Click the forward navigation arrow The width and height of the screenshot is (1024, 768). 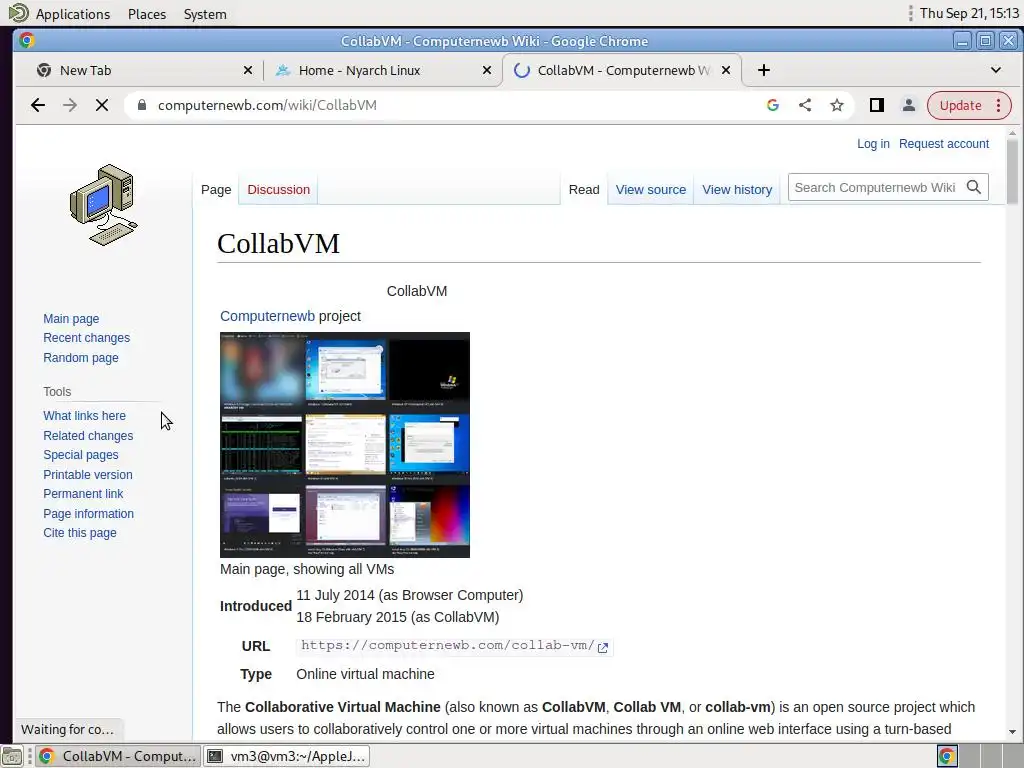pyautogui.click(x=70, y=105)
